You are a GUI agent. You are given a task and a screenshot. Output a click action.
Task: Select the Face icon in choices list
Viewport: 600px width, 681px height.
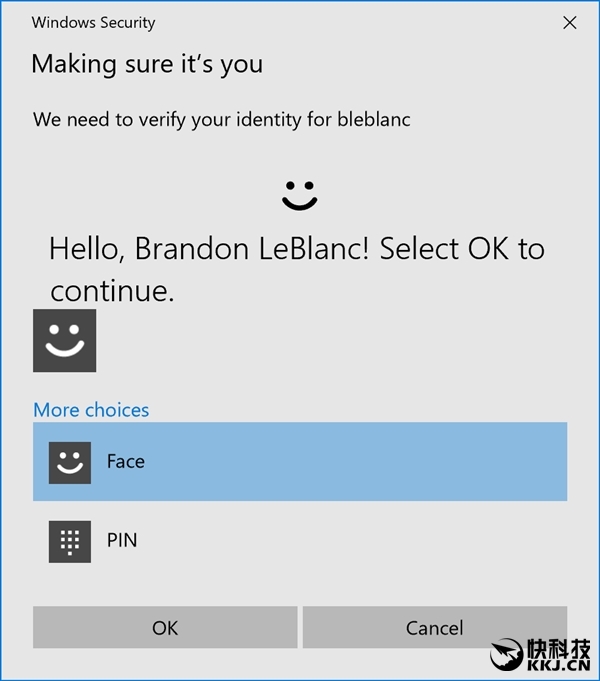(x=70, y=463)
